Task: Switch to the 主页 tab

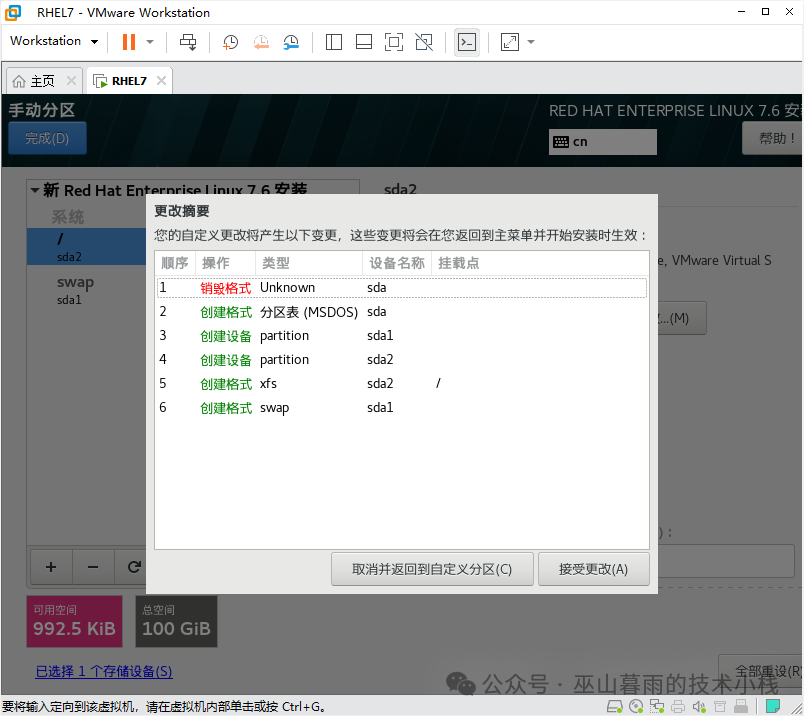Action: 40,80
